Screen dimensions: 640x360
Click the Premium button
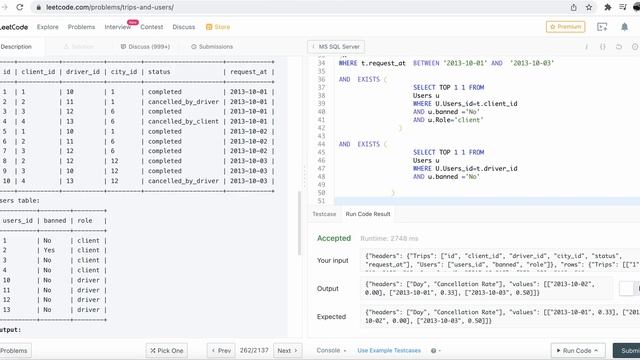click(565, 27)
